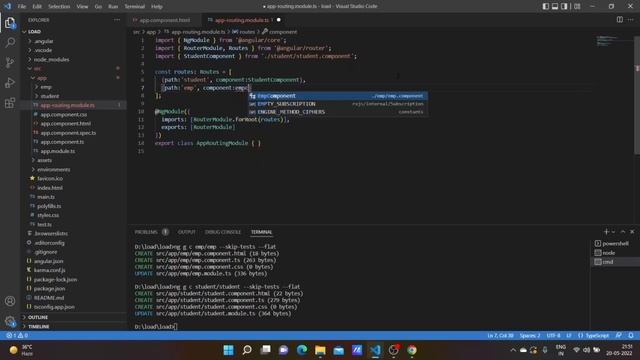Toggle secondary side bar layout icon
Screen dimensions: 640x360
pyautogui.click(x=564, y=6)
